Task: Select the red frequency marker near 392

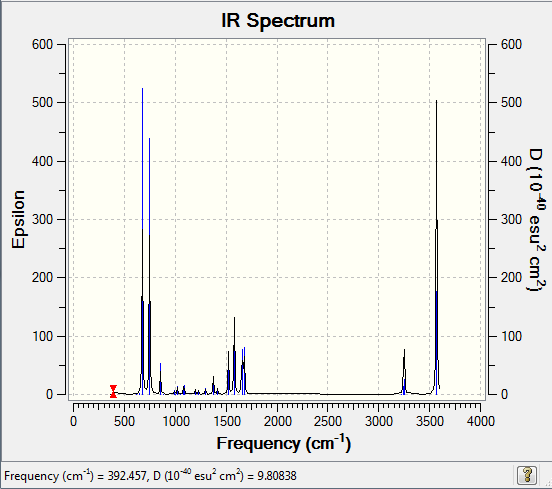Action: (x=113, y=391)
